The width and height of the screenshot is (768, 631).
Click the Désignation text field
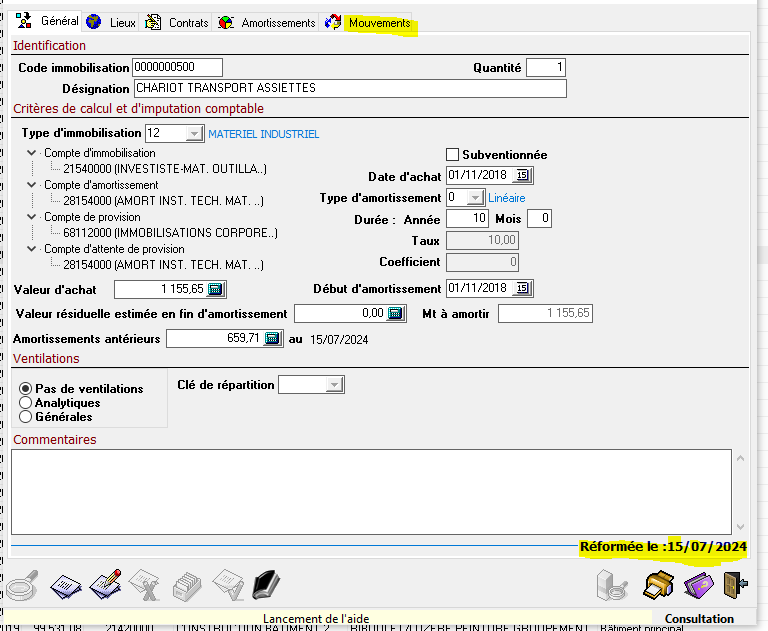(350, 88)
